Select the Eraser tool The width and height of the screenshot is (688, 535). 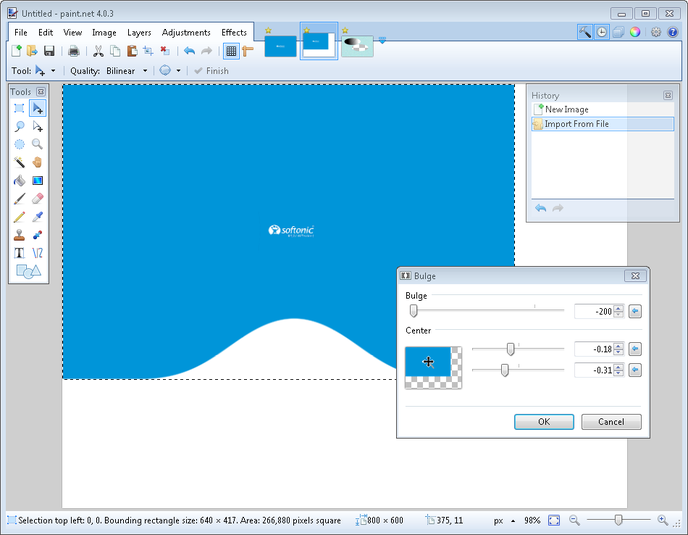click(37, 198)
